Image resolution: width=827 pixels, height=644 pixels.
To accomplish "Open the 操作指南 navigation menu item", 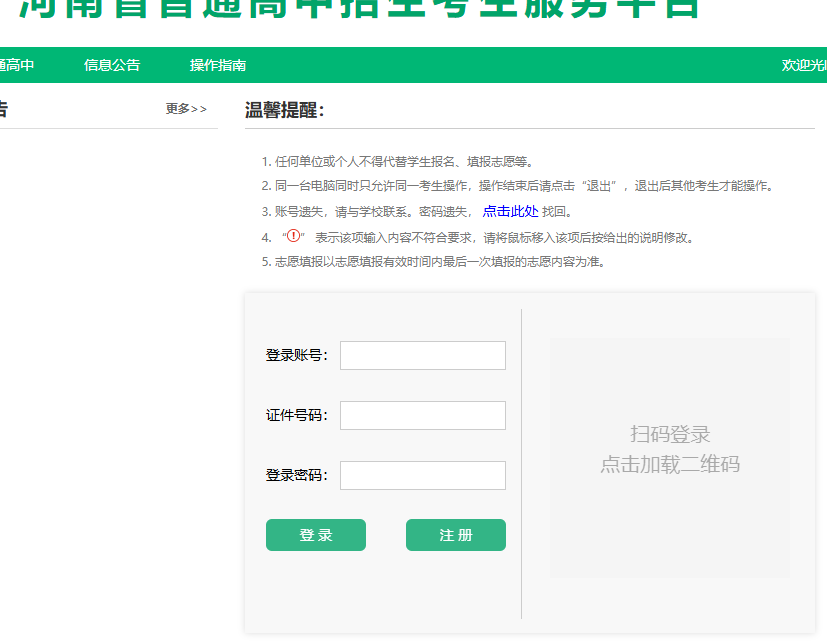I will [218, 65].
